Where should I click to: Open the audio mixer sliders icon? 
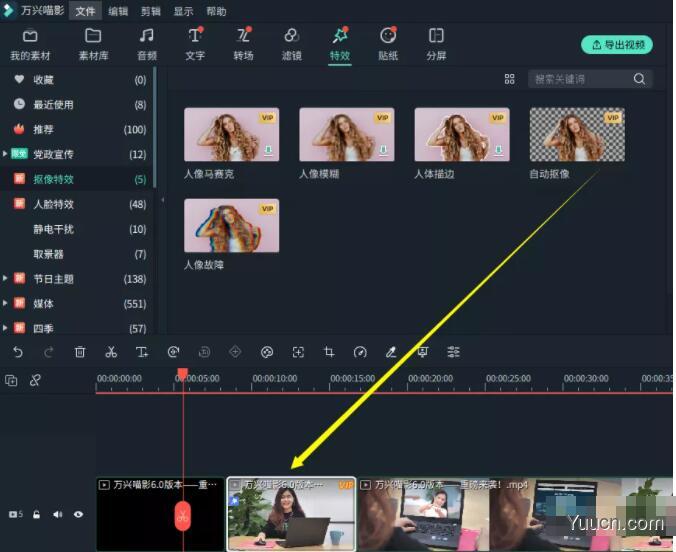click(x=453, y=352)
